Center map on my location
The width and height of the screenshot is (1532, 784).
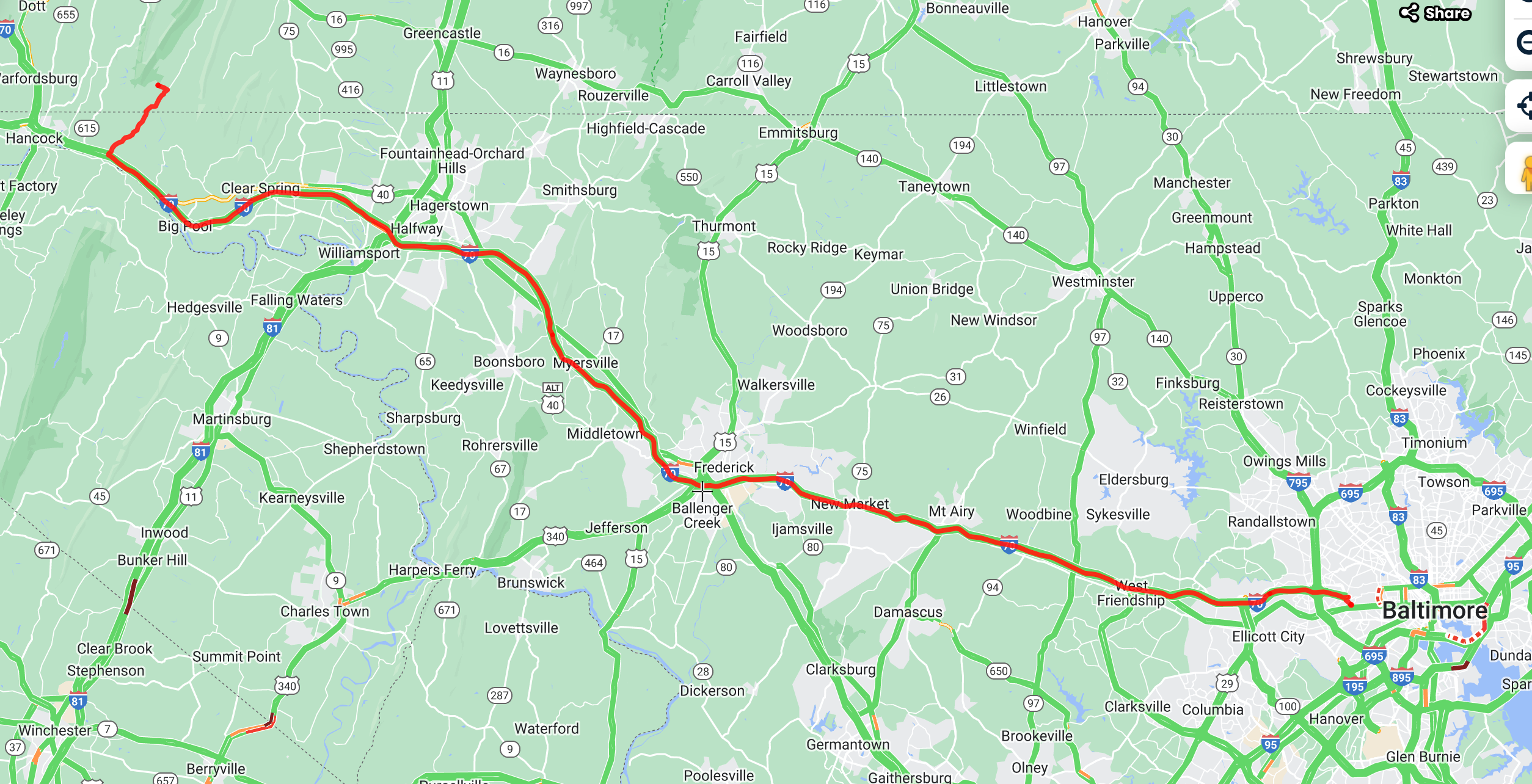1523,106
